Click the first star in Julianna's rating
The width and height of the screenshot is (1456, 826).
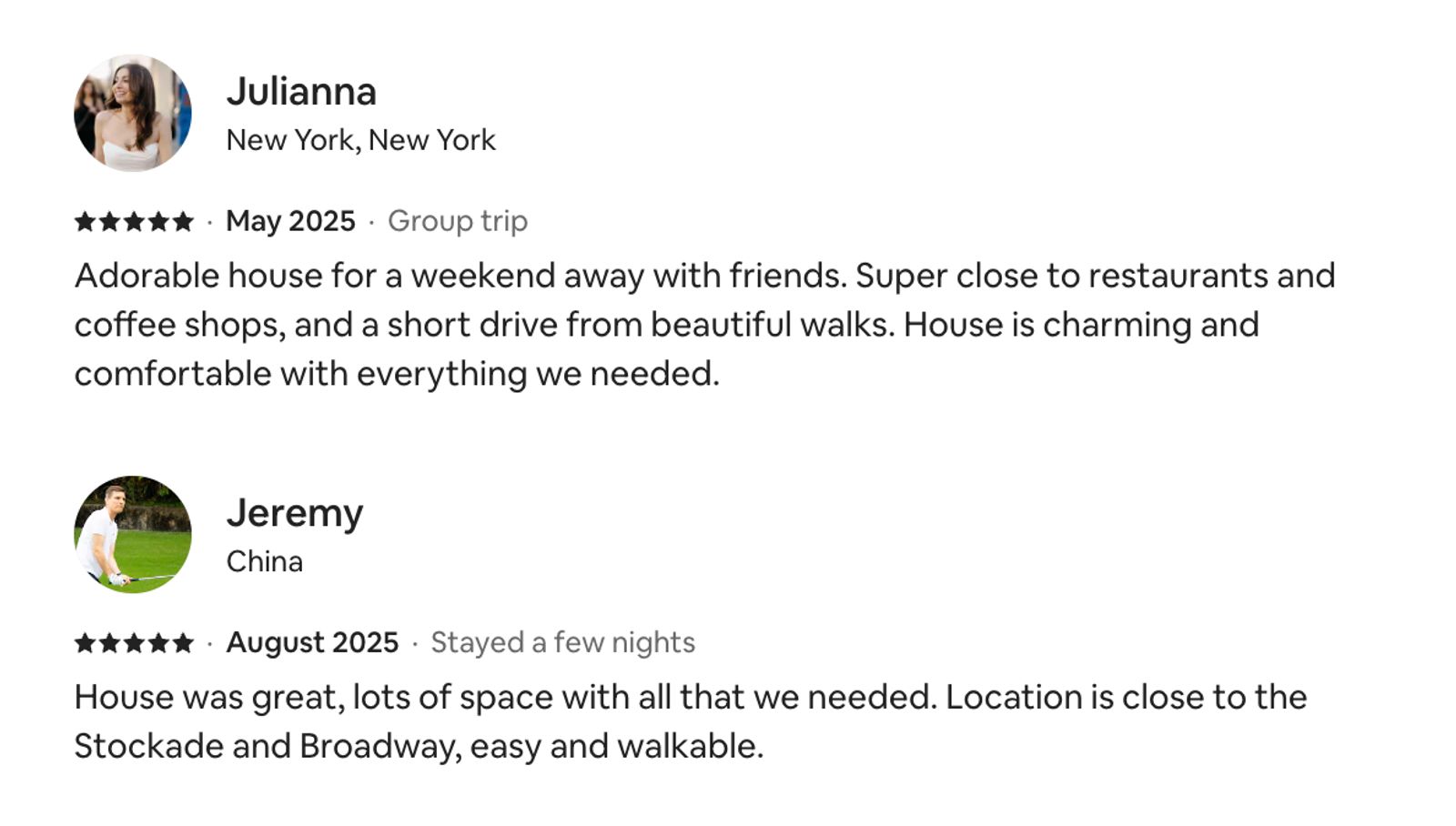[x=85, y=221]
